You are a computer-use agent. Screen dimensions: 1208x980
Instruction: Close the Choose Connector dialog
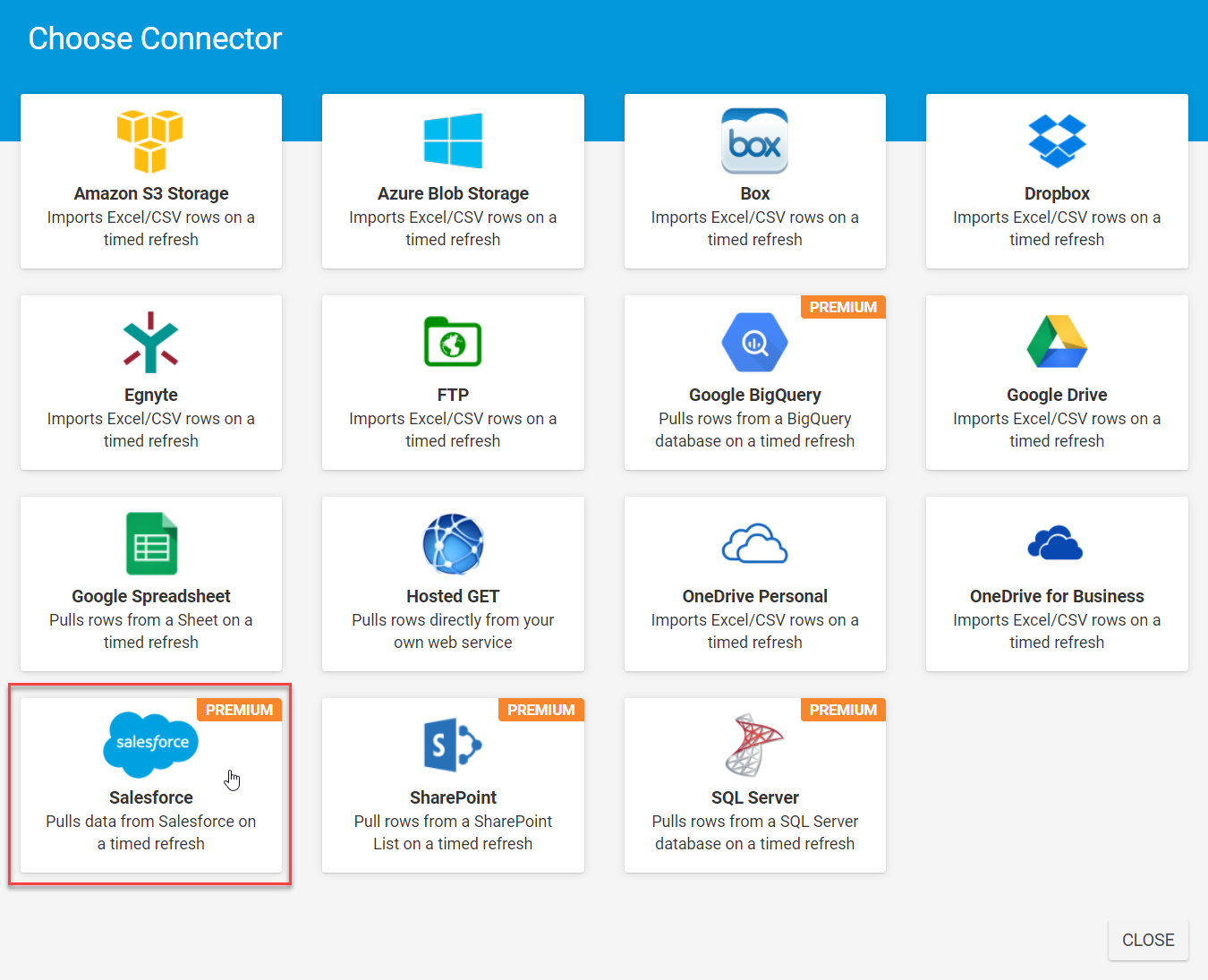pos(1148,941)
